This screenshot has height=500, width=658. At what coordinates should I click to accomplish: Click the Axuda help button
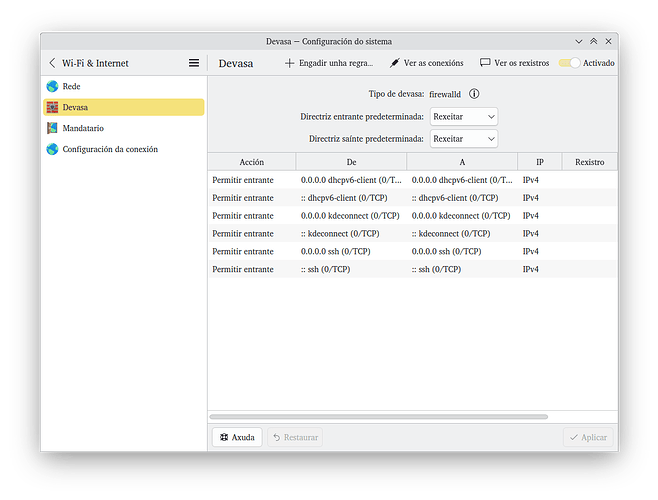(237, 437)
